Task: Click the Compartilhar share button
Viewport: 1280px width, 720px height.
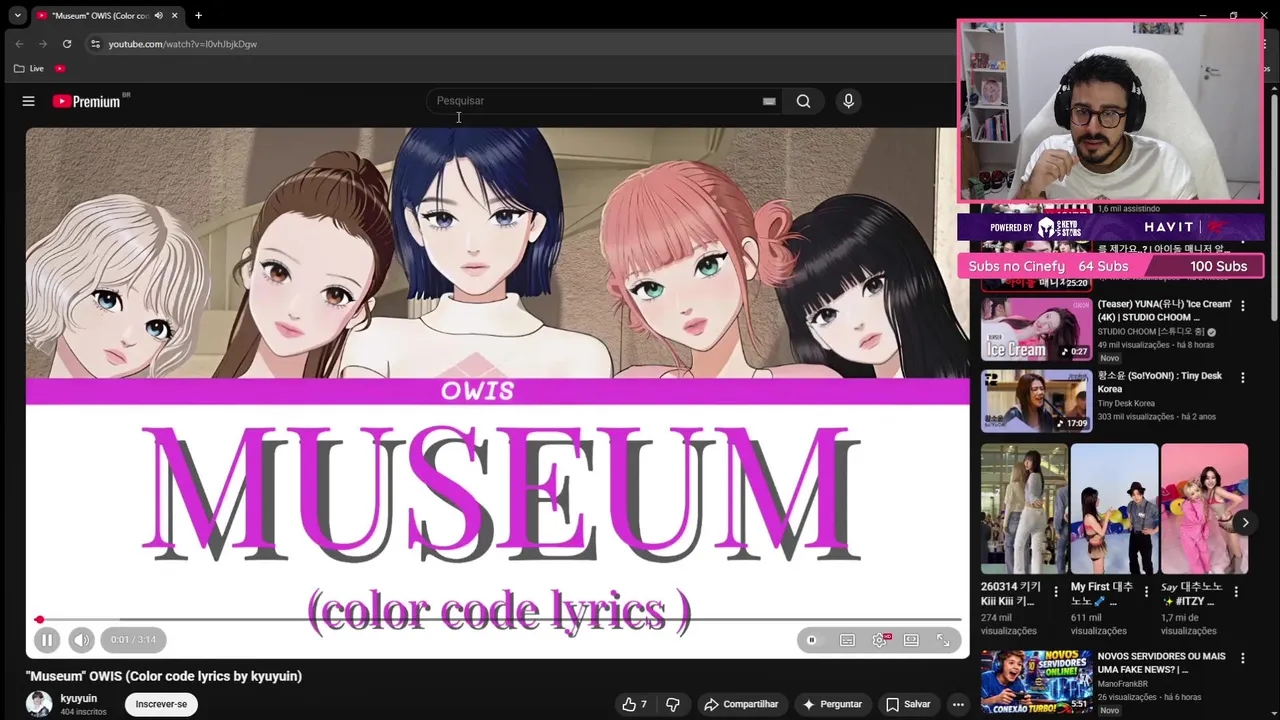Action: tap(741, 704)
